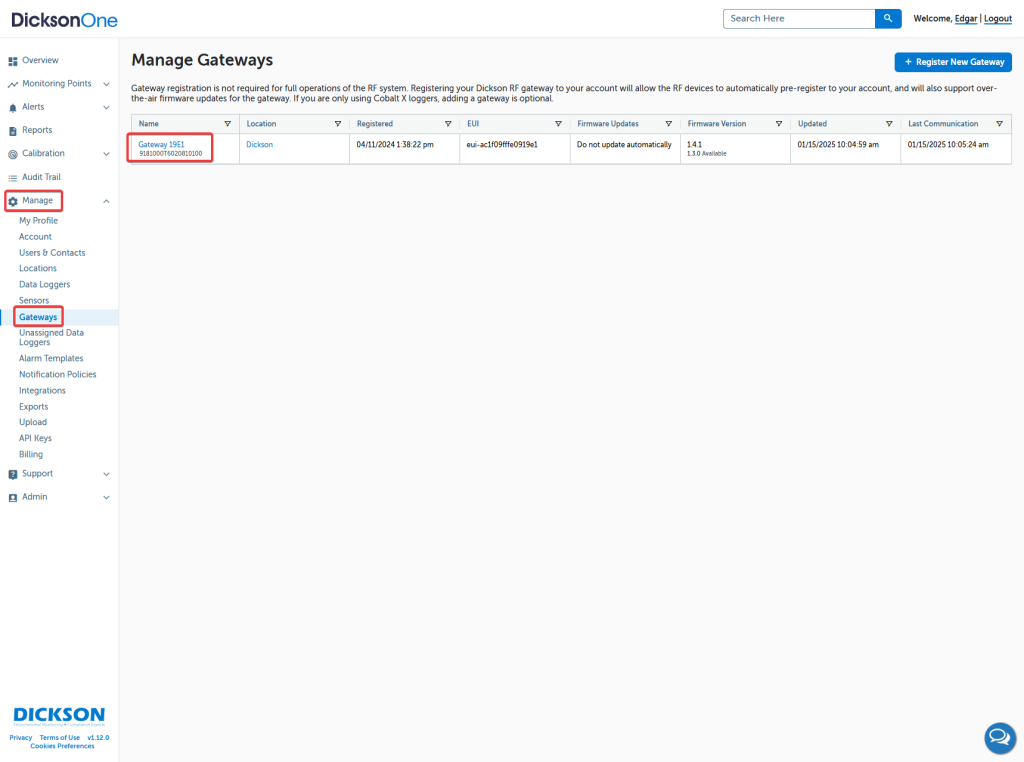Click the Alerts bell icon
This screenshot has width=1024, height=762.
pyautogui.click(x=13, y=107)
